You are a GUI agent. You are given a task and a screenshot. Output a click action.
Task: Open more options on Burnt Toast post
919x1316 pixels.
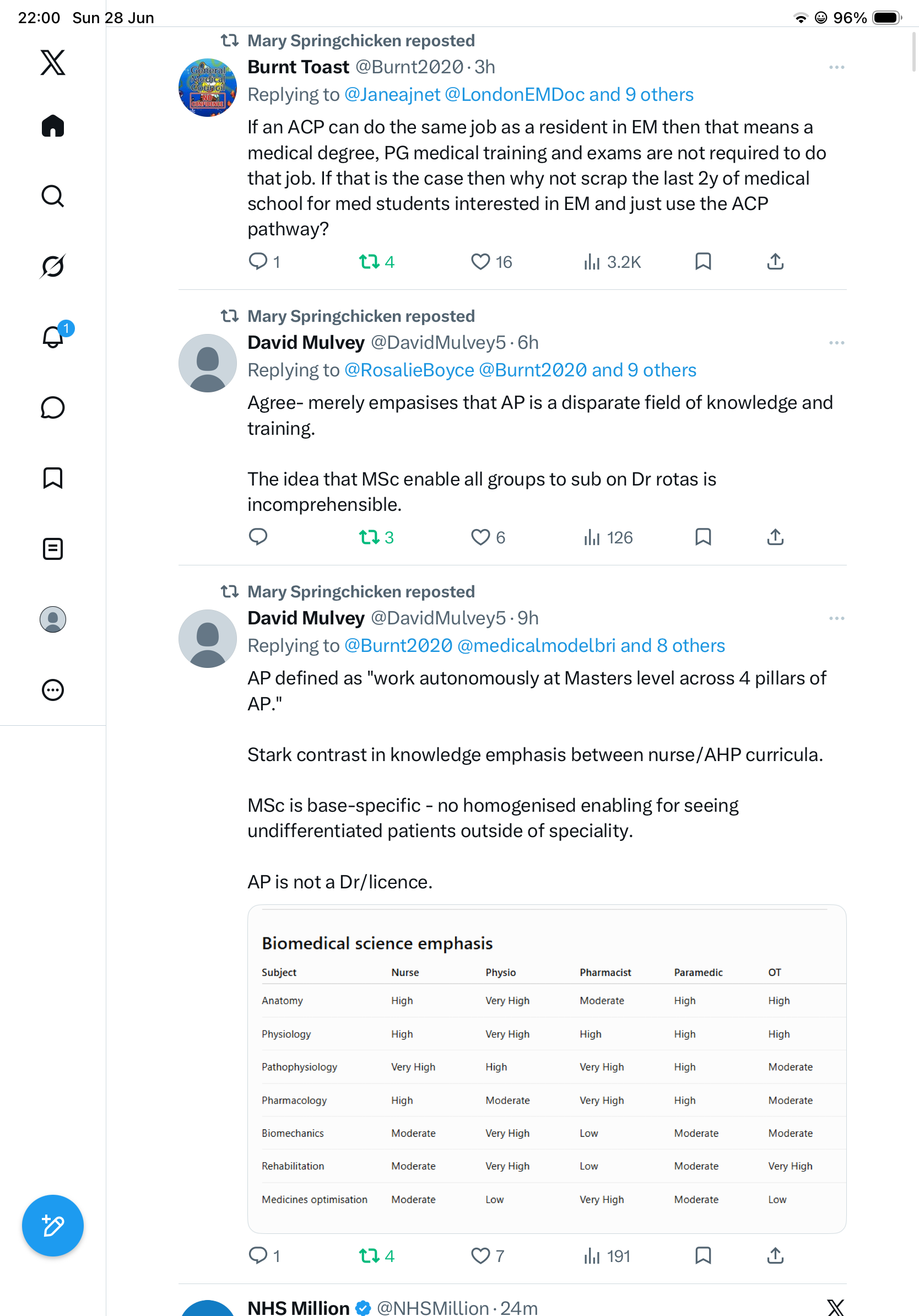point(836,68)
